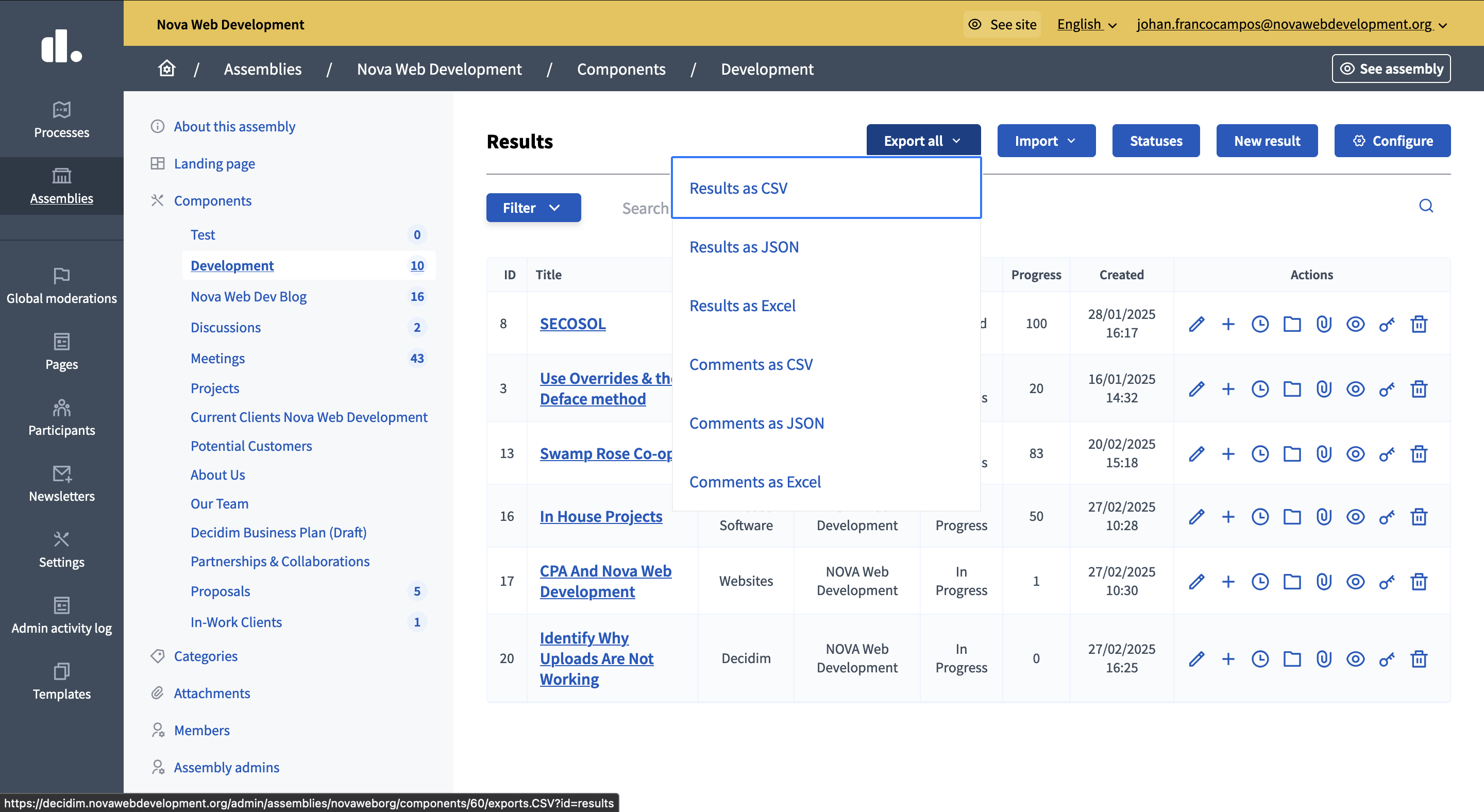The height and width of the screenshot is (812, 1484).
Task: Click the See site eye button
Action: [1002, 24]
